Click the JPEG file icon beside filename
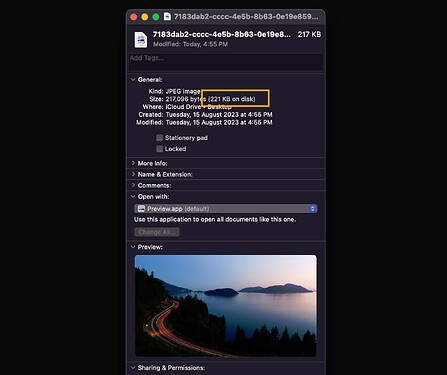Screen dimensions: 447x375 [x=141, y=39]
